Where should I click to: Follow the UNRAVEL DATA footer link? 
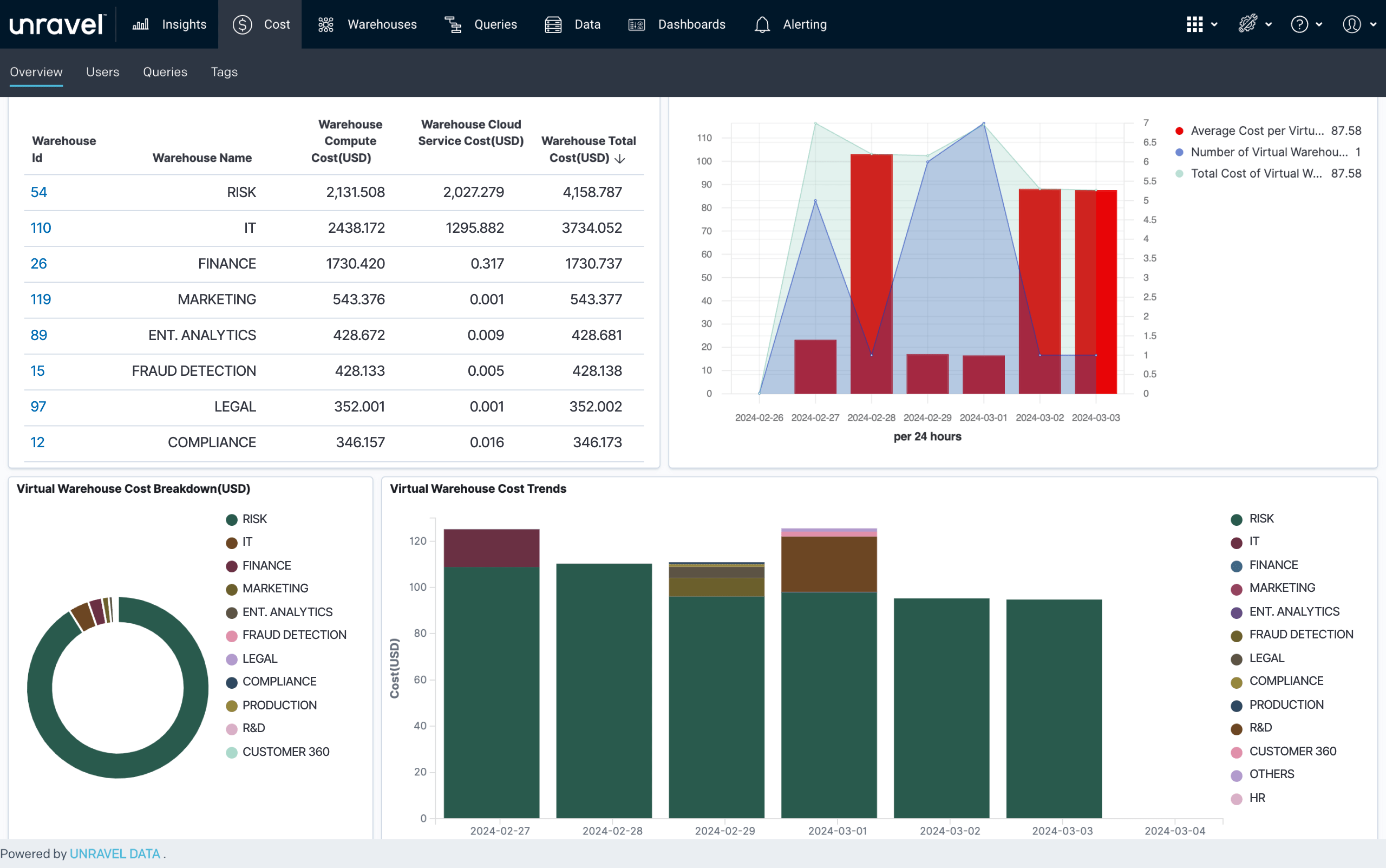pos(115,853)
